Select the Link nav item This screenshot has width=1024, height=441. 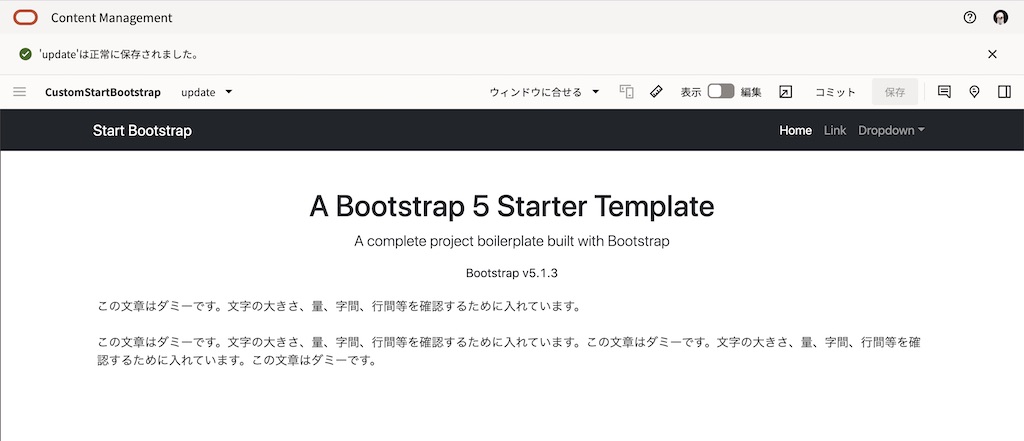pos(834,130)
